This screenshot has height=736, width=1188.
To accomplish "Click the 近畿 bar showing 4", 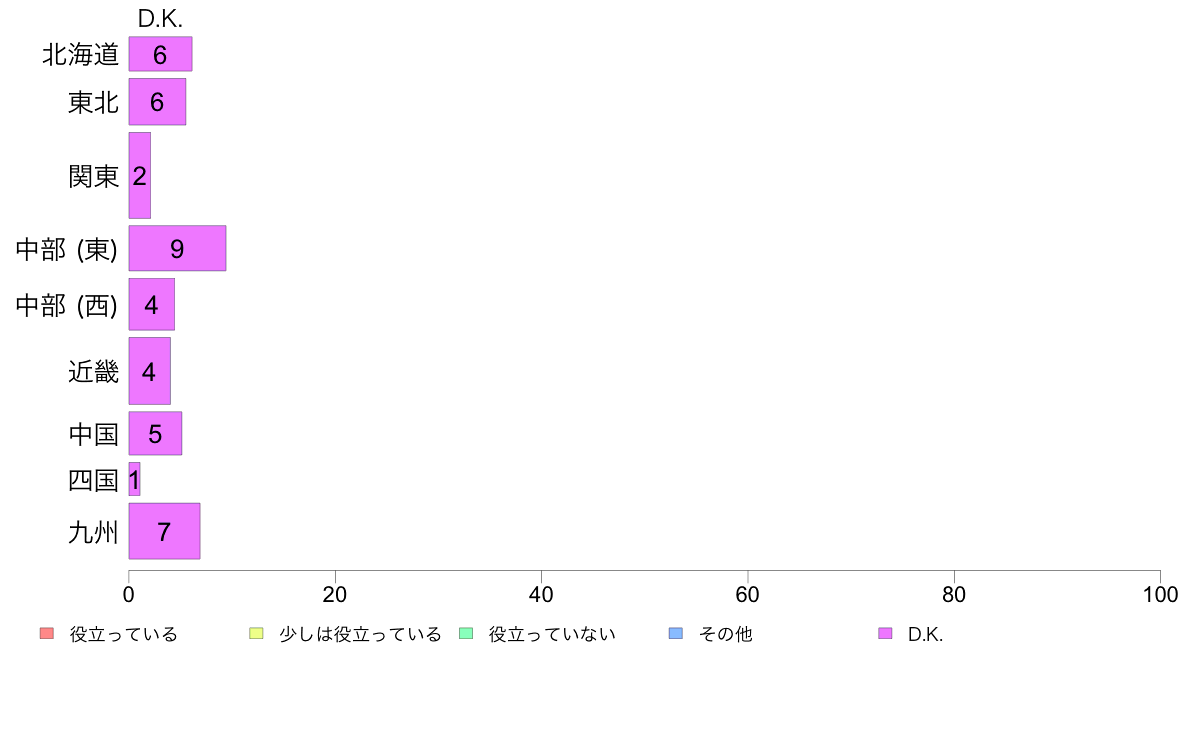I will click(x=150, y=371).
